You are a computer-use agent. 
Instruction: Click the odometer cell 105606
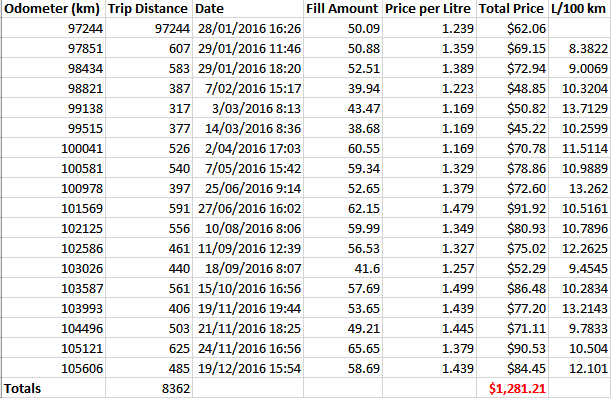pos(53,368)
